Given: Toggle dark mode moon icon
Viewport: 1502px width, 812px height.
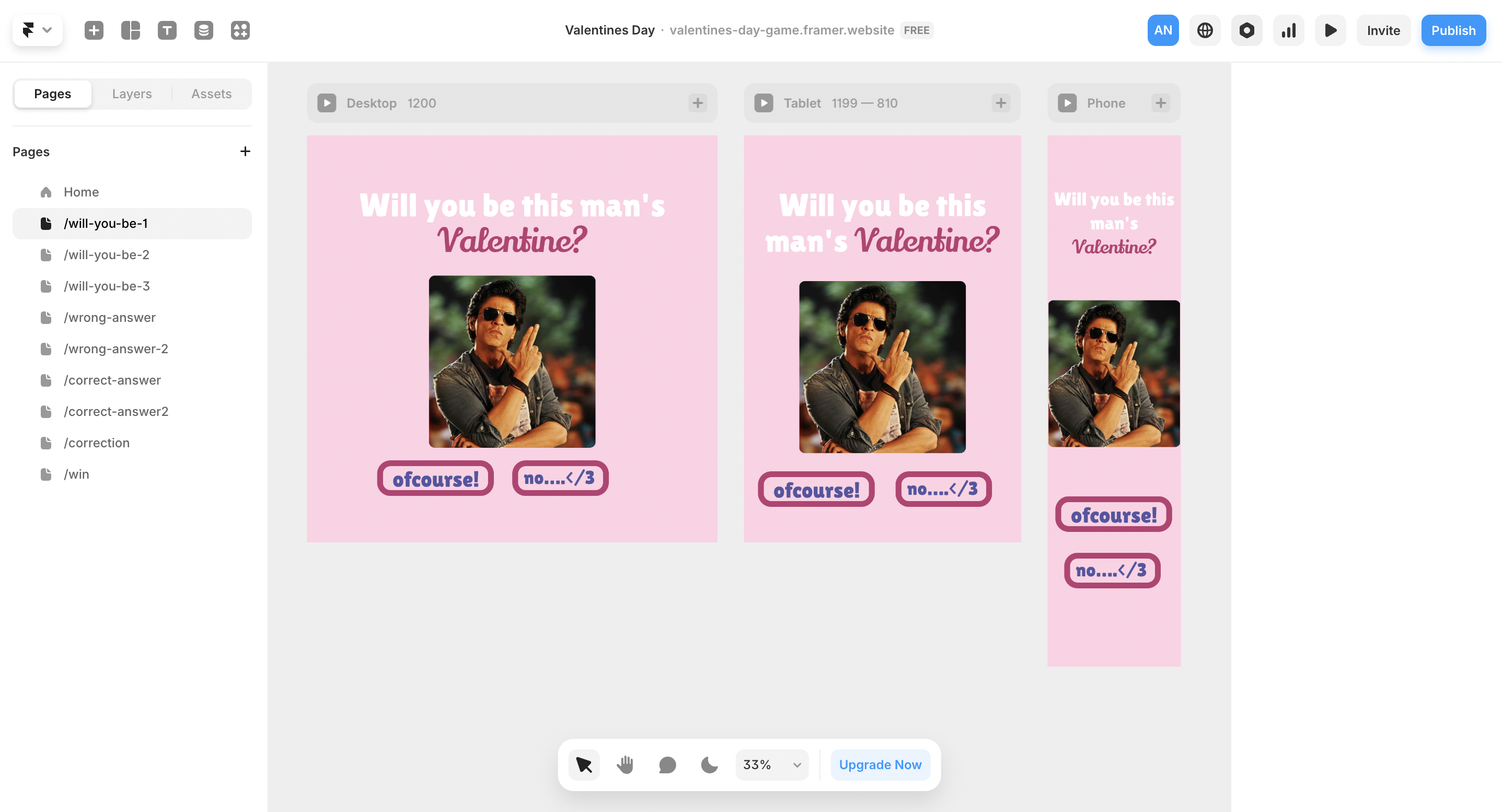Looking at the screenshot, I should 709,765.
